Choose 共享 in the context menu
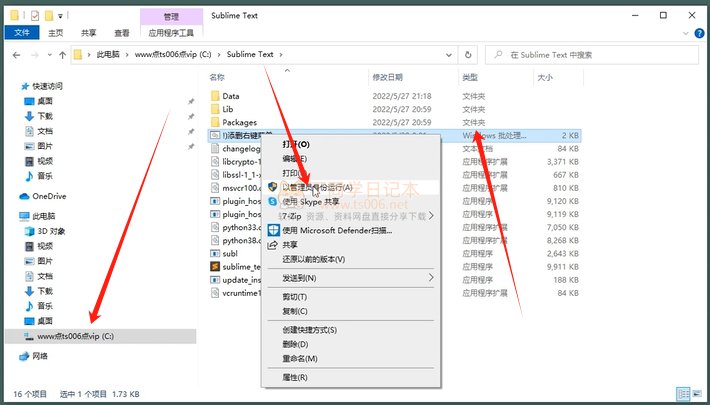This screenshot has width=710, height=405. click(x=351, y=245)
